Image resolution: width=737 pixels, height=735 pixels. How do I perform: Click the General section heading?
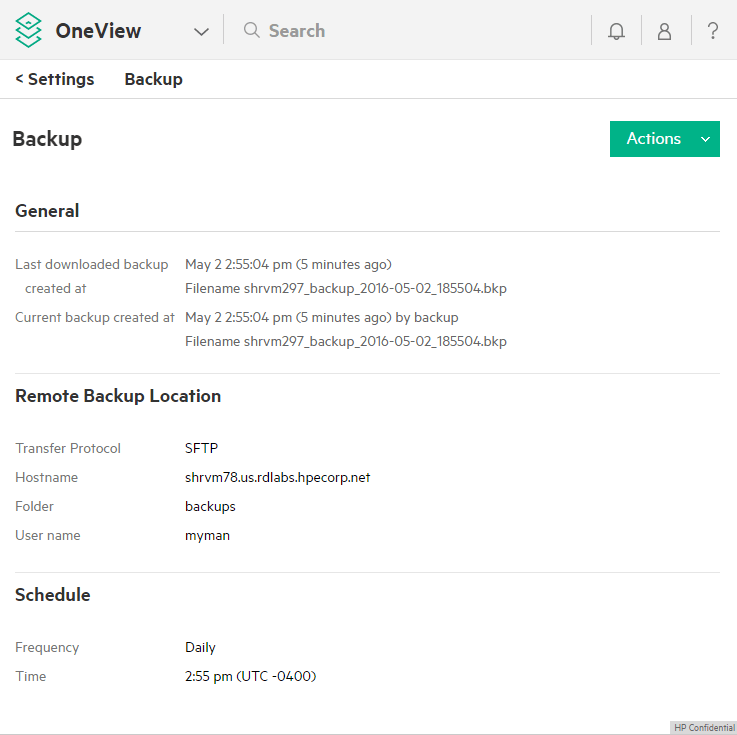tap(47, 211)
